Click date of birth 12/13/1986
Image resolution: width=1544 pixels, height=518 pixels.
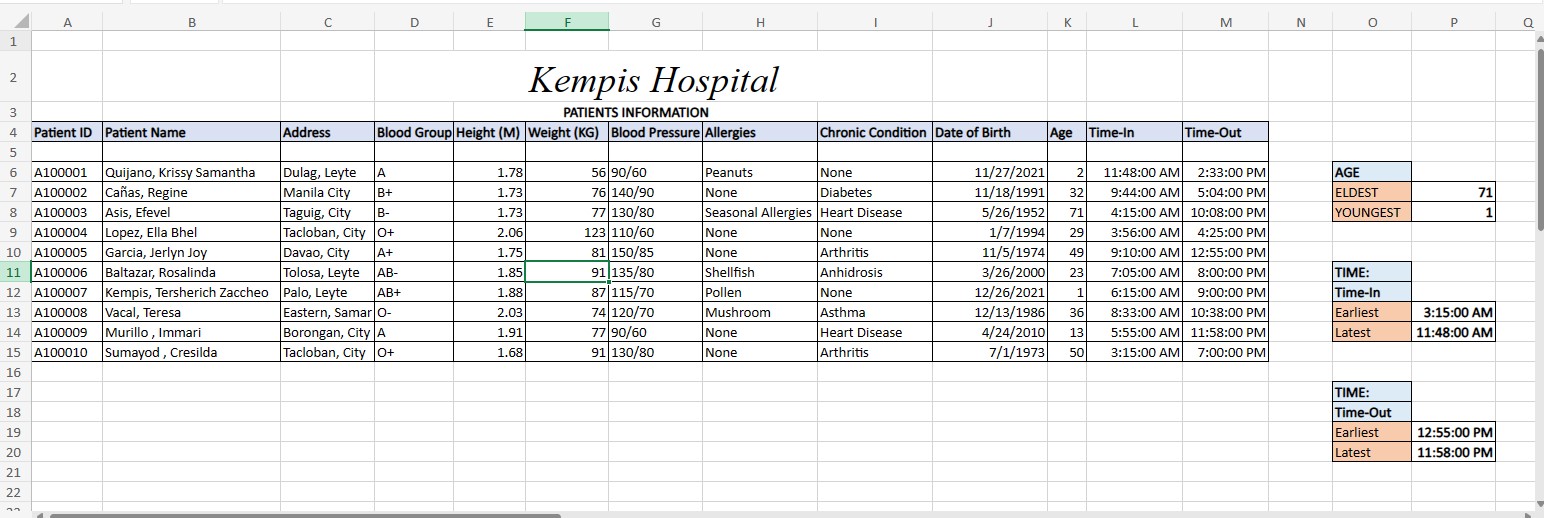pyautogui.click(x=990, y=312)
